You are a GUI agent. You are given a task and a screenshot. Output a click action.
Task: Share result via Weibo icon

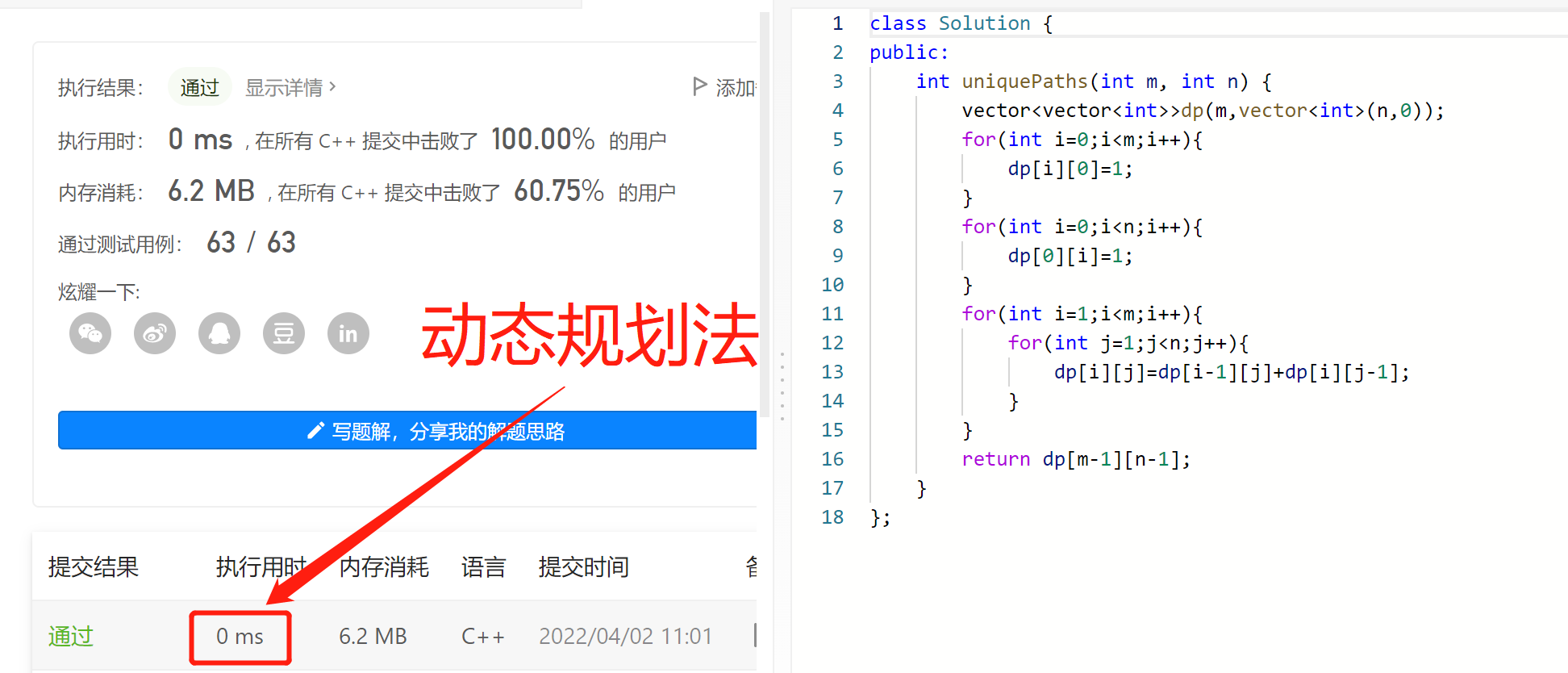(x=155, y=333)
